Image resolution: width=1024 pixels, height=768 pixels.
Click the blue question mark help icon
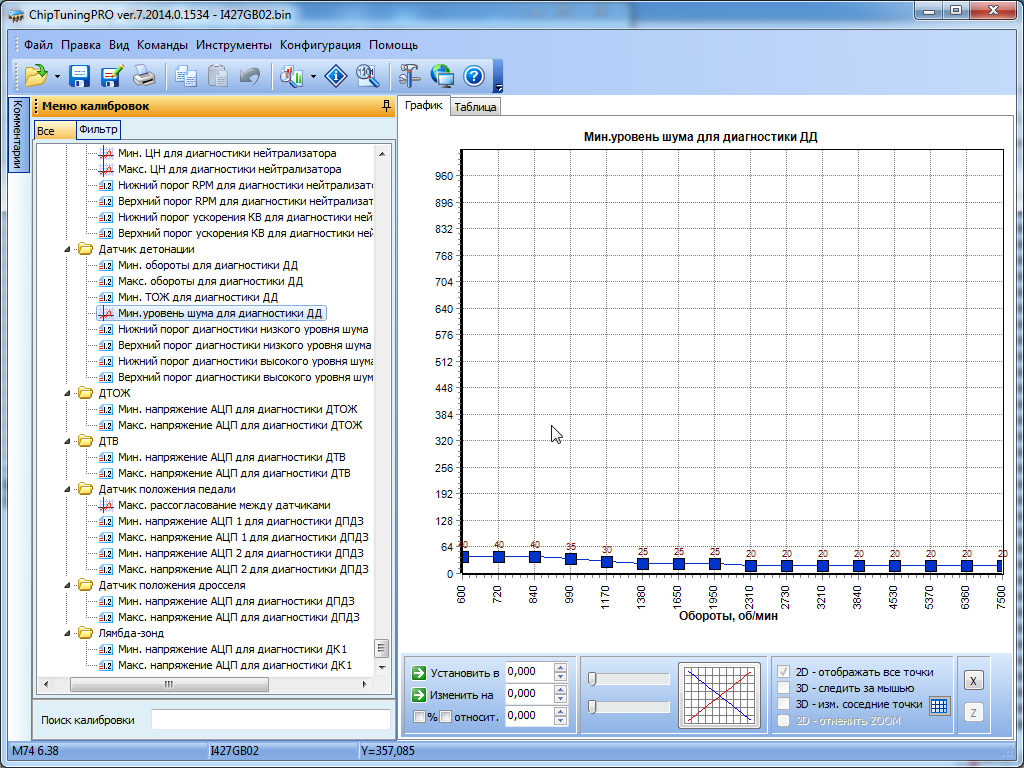[473, 76]
